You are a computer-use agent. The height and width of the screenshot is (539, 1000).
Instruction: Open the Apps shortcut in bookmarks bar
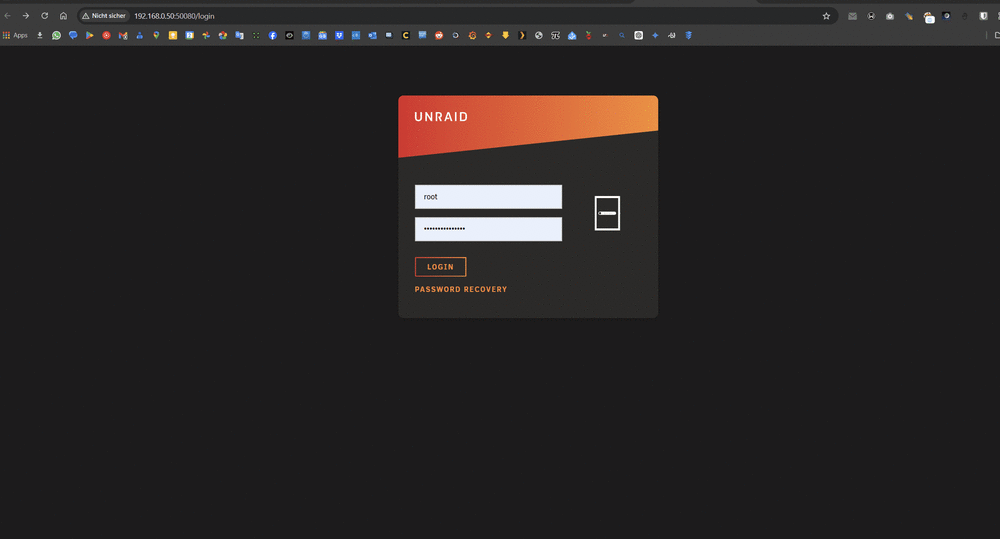point(15,36)
